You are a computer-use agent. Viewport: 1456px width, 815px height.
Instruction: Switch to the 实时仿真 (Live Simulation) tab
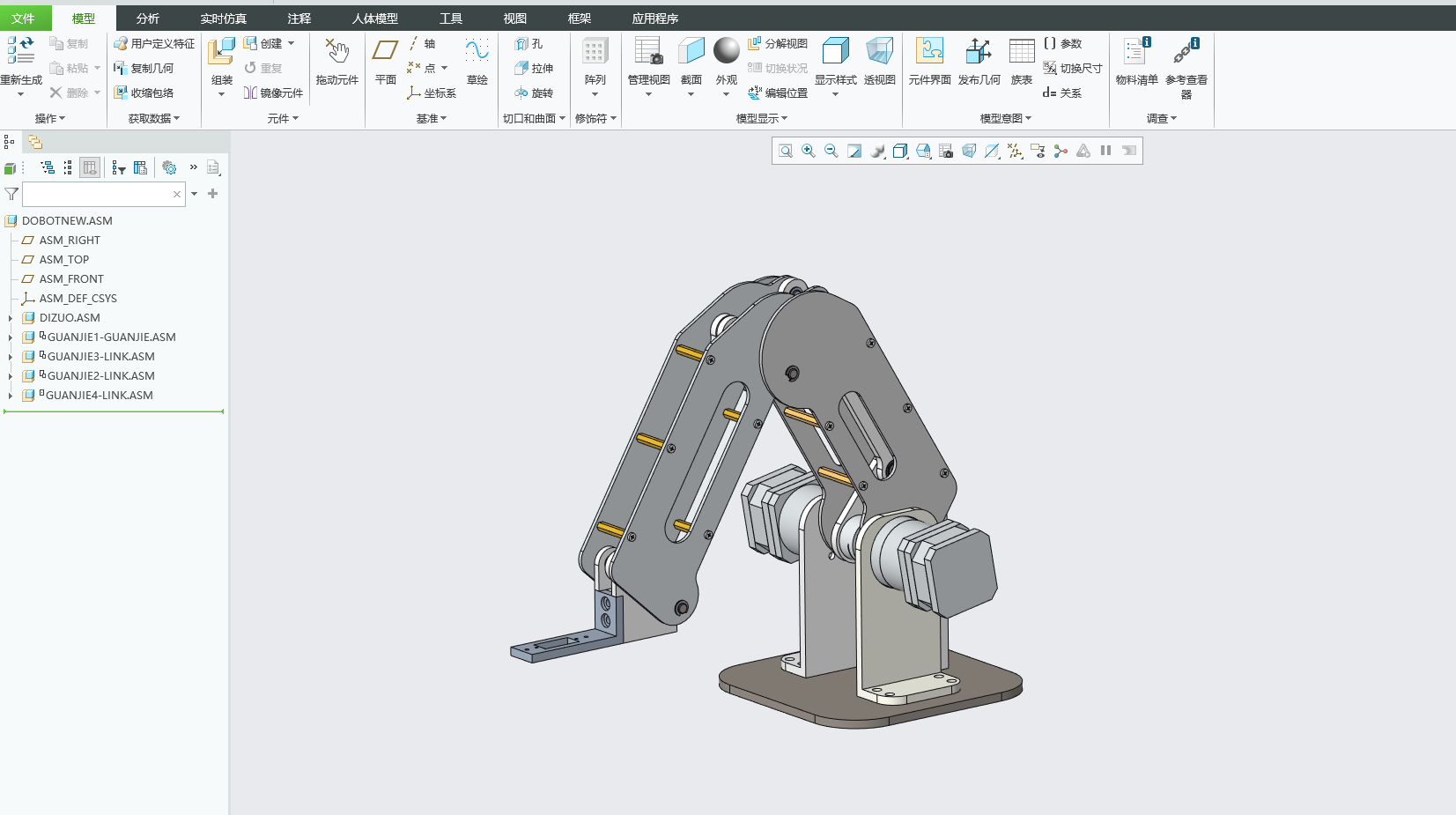(223, 19)
